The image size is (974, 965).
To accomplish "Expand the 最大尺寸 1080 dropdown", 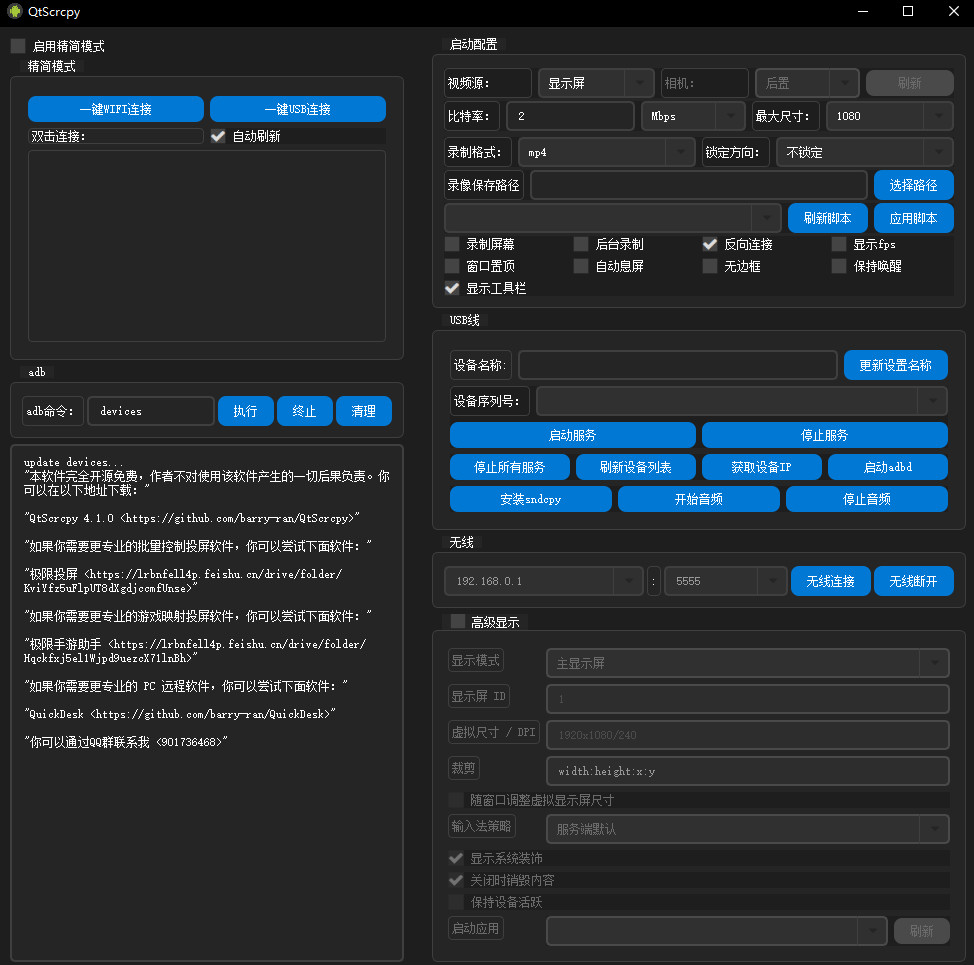I will tap(890, 116).
